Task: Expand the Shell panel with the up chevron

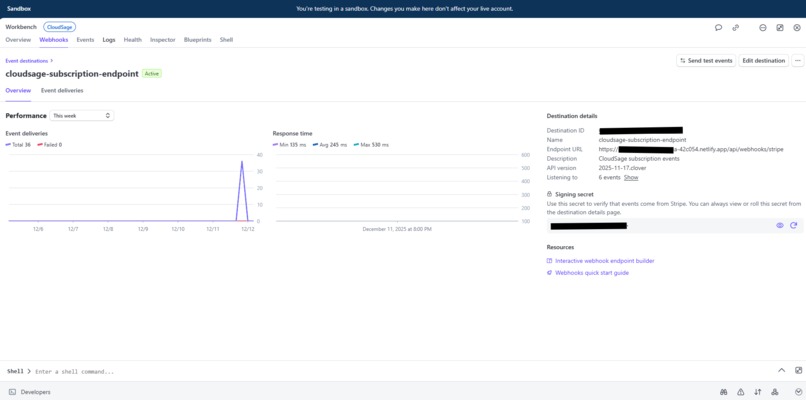Action: pyautogui.click(x=781, y=370)
